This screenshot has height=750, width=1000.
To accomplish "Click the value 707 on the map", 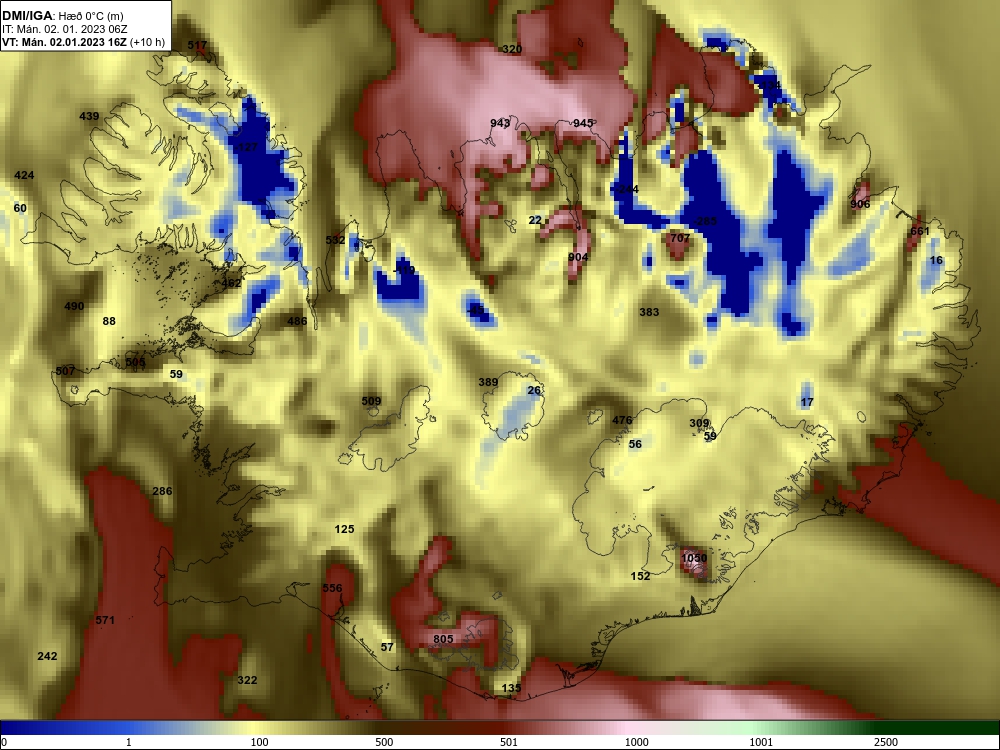I will click(x=680, y=239).
